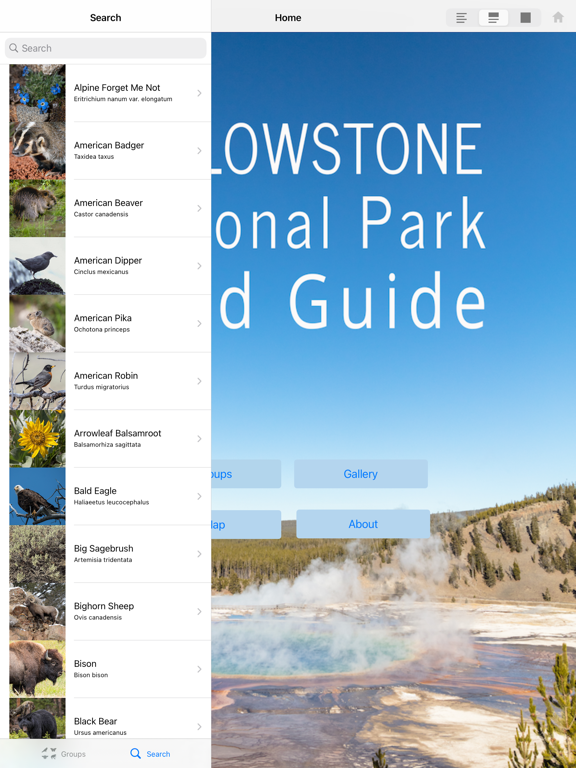Click 'Castor canadensis' scientific name
This screenshot has height=768, width=576.
pos(101,215)
